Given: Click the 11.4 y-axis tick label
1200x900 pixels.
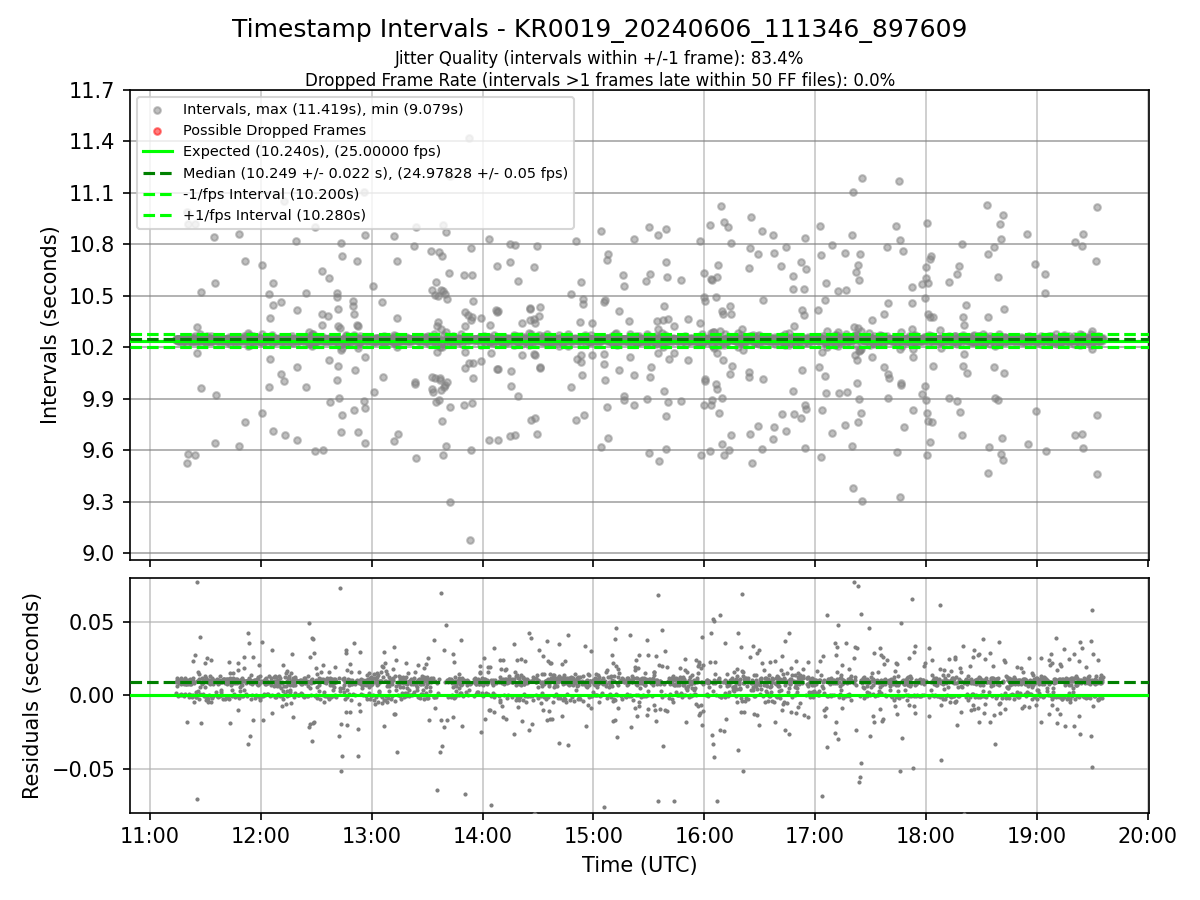Looking at the screenshot, I should (92, 141).
